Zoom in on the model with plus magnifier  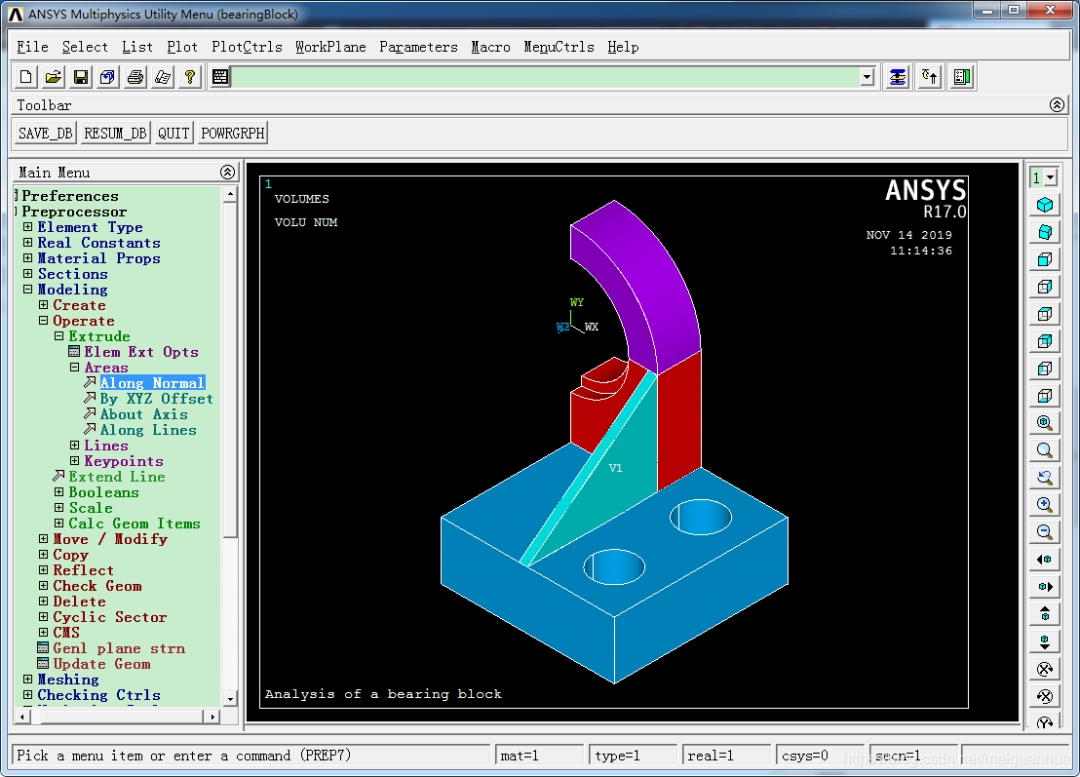point(1044,505)
